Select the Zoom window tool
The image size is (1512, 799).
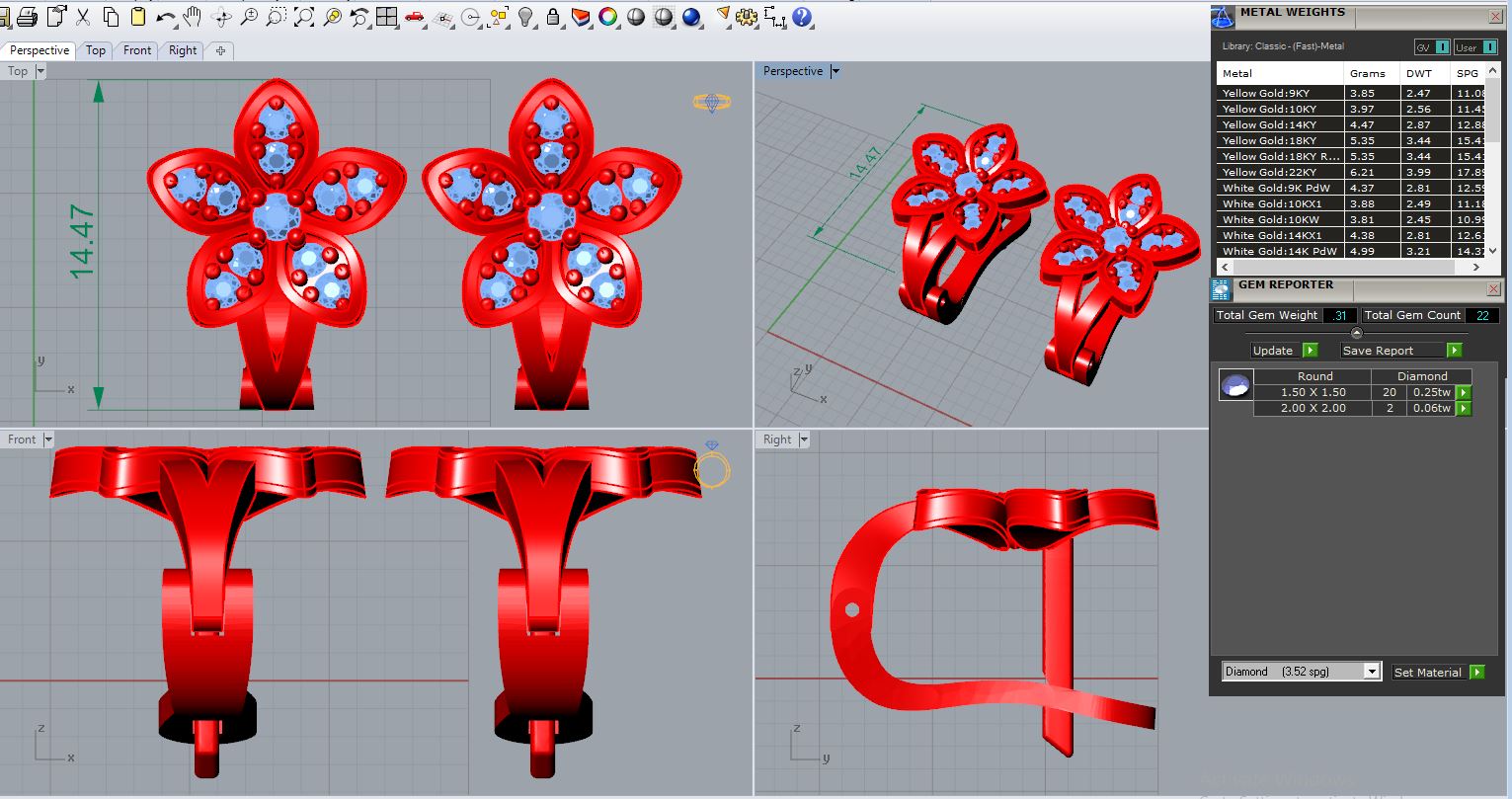(277, 17)
